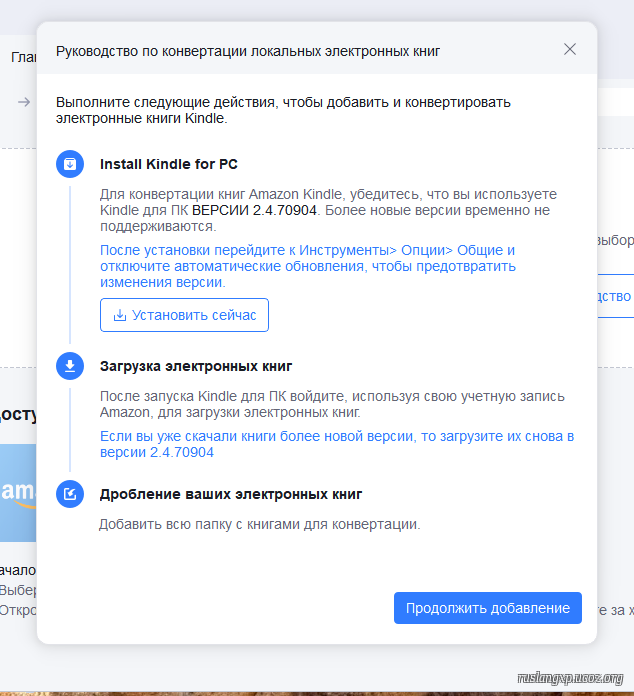Click the ebook splitting step icon
Image resolution: width=634 pixels, height=696 pixels.
pyautogui.click(x=70, y=494)
